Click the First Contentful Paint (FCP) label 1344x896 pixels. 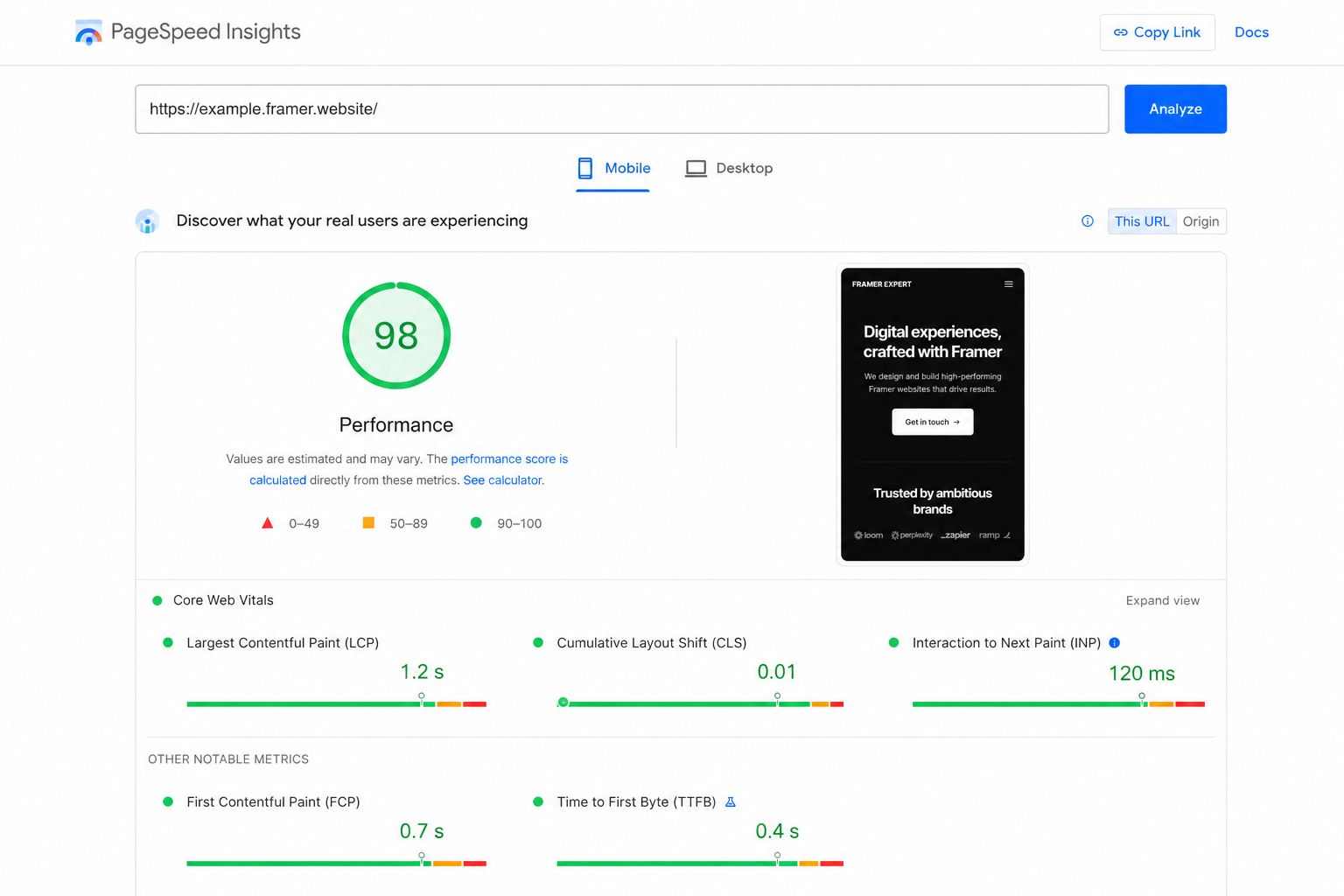click(273, 802)
